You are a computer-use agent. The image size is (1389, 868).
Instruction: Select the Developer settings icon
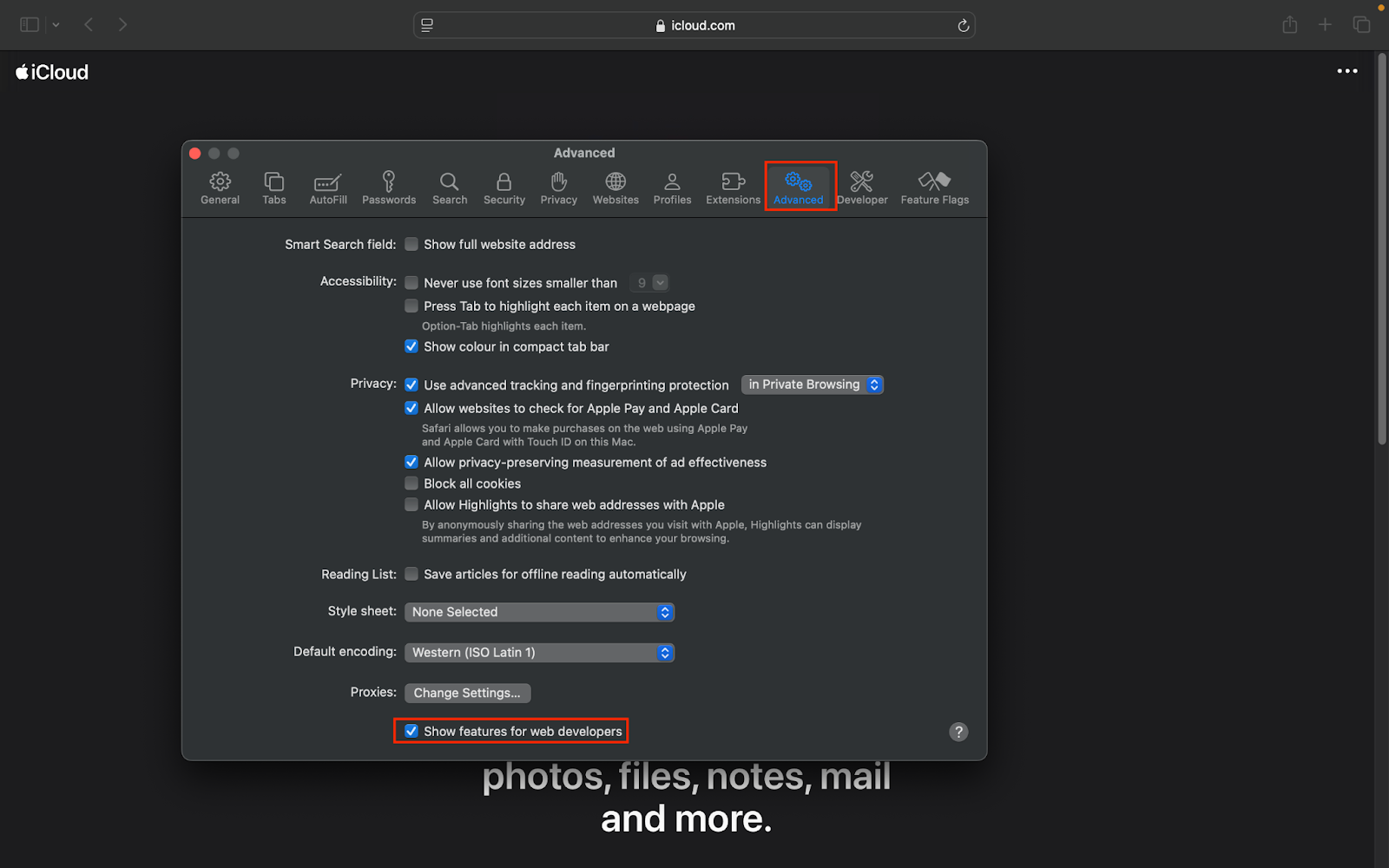coord(862,187)
